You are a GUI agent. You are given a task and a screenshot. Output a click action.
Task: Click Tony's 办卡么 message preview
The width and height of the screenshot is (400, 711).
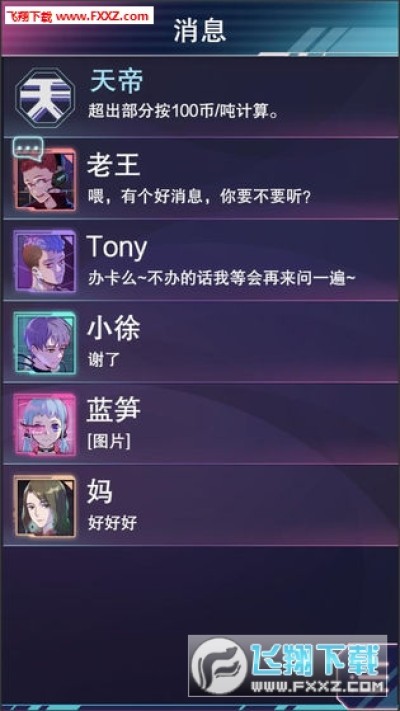[222, 278]
